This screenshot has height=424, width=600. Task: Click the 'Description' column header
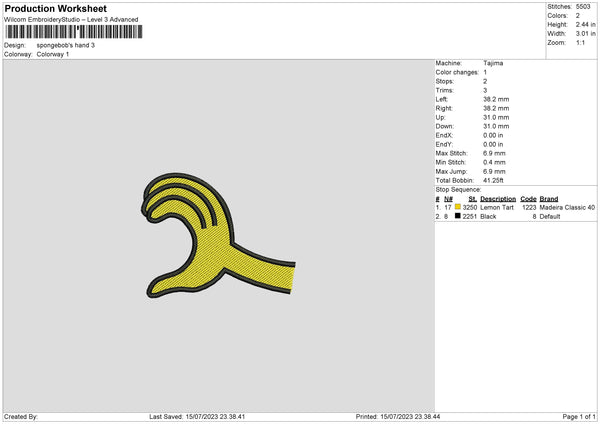498,199
